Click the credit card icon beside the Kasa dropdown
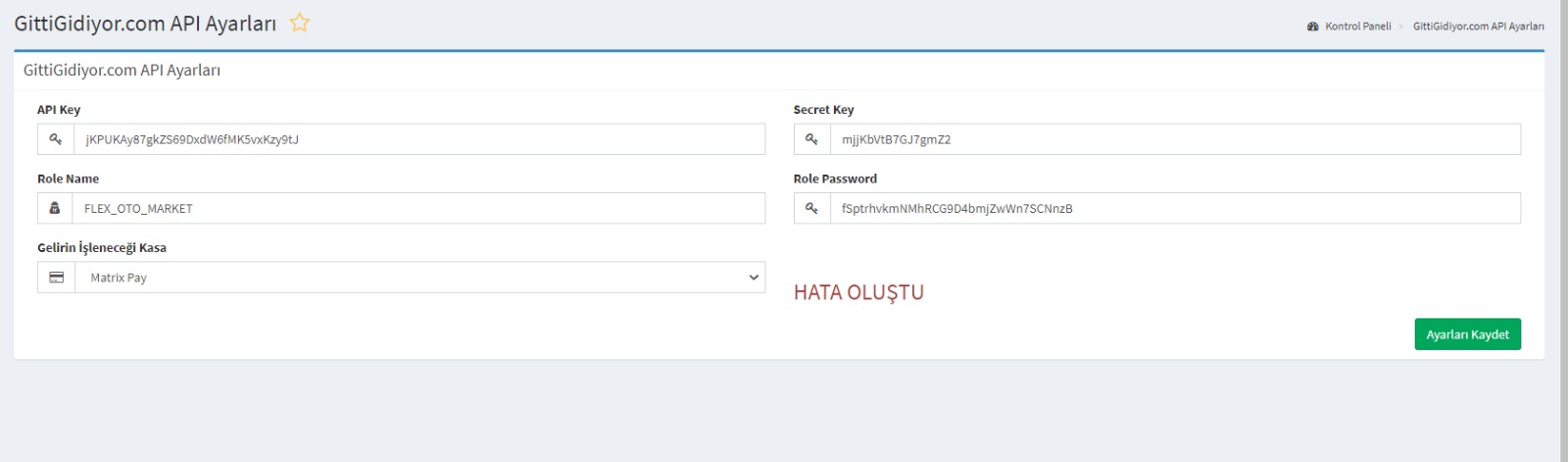 pos(56,278)
